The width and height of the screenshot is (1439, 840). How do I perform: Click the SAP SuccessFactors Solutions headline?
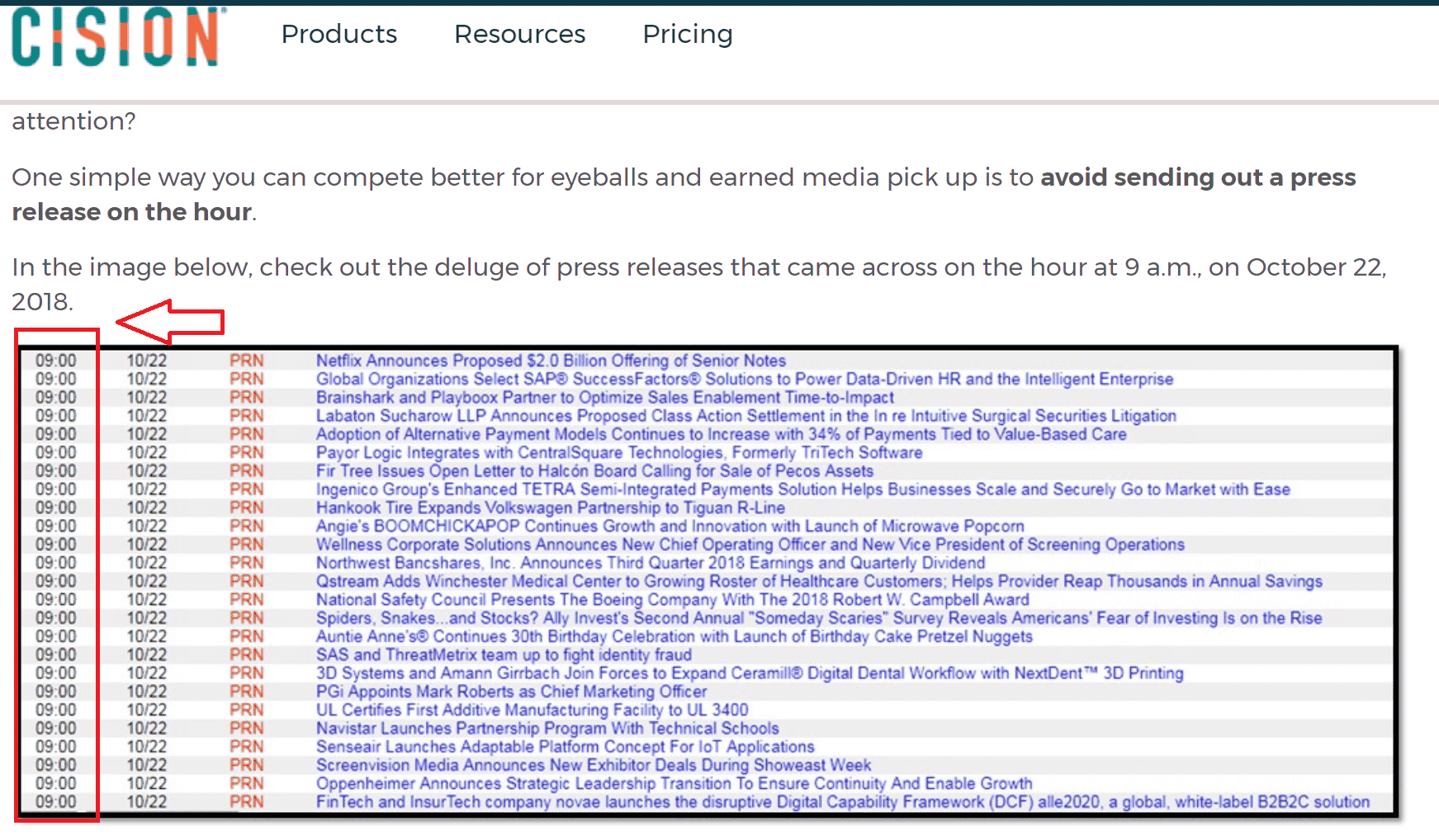coord(745,379)
